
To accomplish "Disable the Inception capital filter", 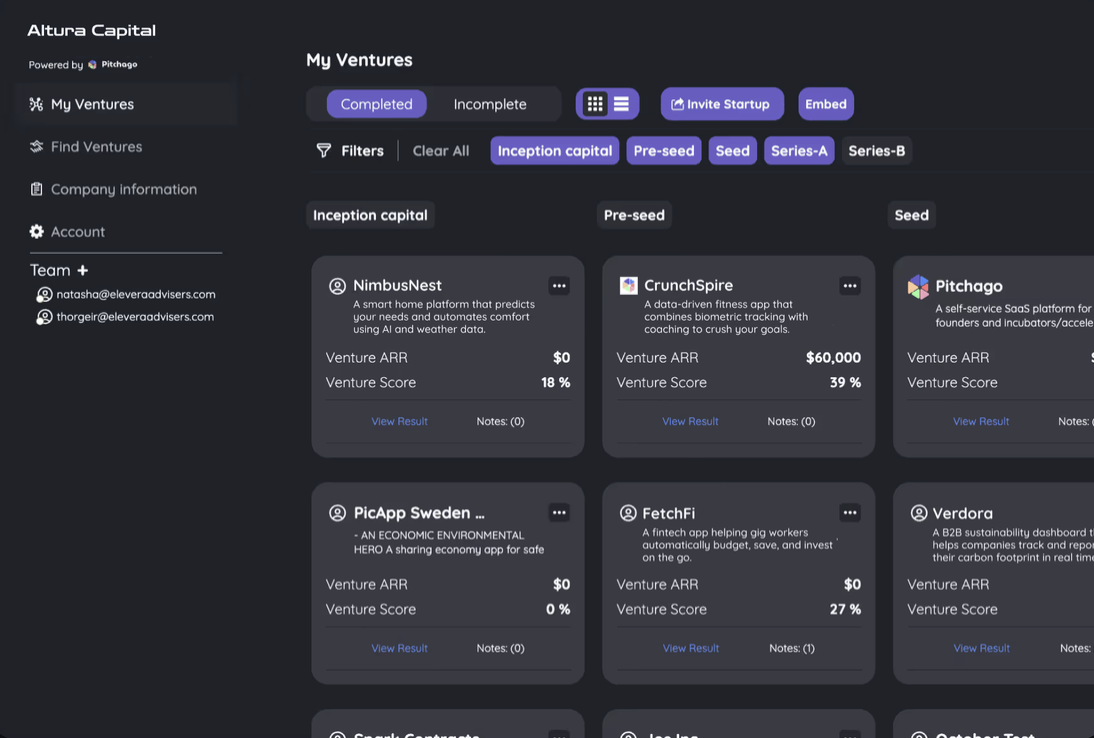I will point(554,150).
